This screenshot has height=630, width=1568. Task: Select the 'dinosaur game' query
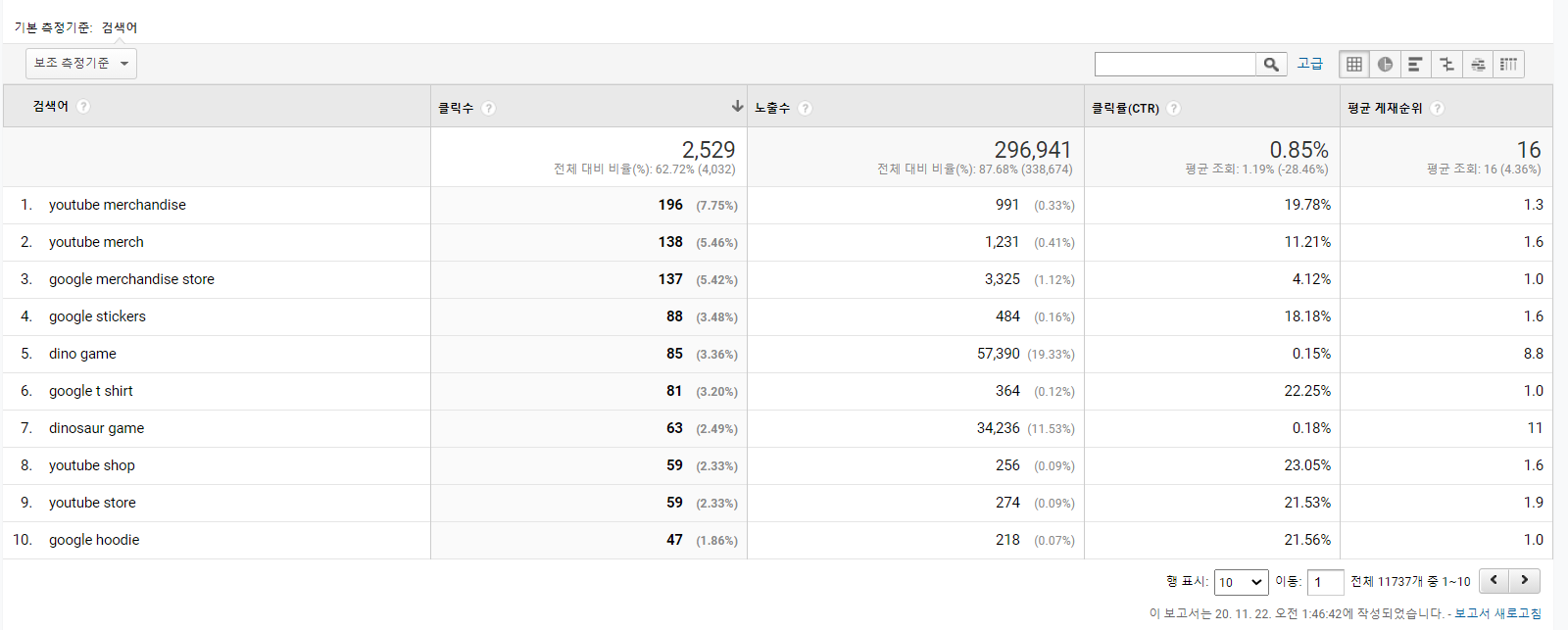pyautogui.click(x=96, y=428)
